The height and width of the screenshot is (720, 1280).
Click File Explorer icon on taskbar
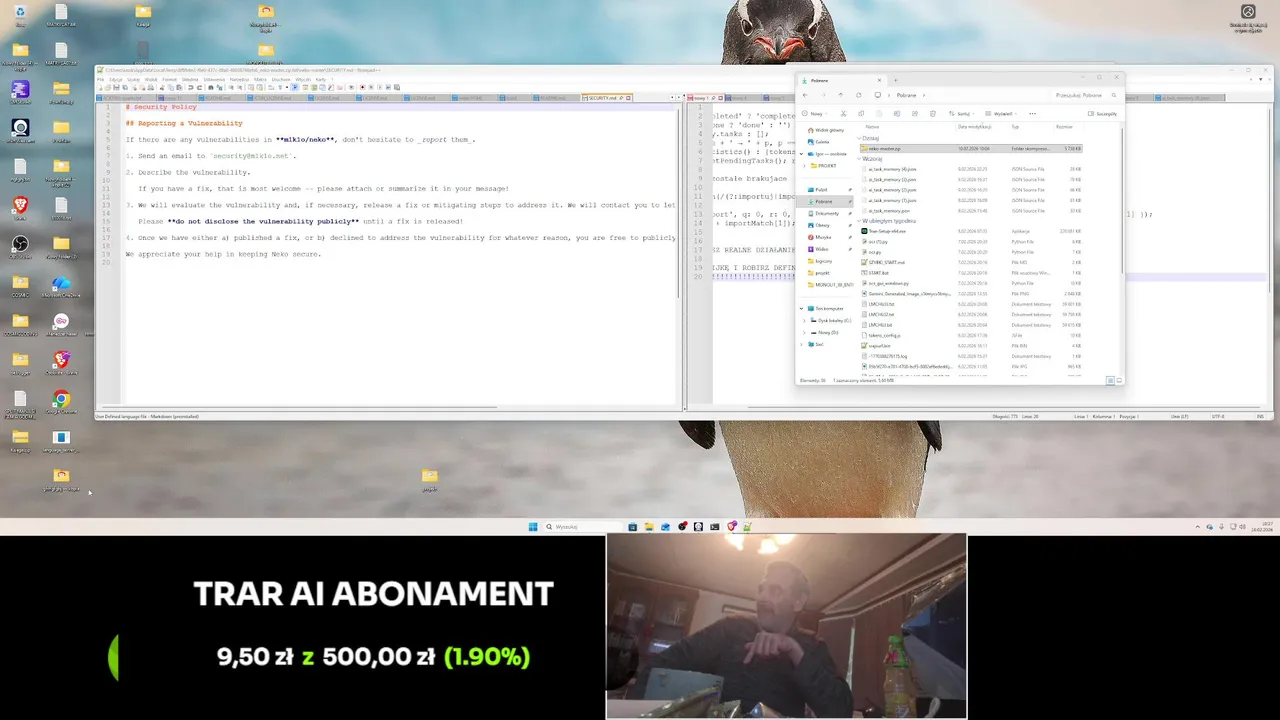[x=648, y=526]
